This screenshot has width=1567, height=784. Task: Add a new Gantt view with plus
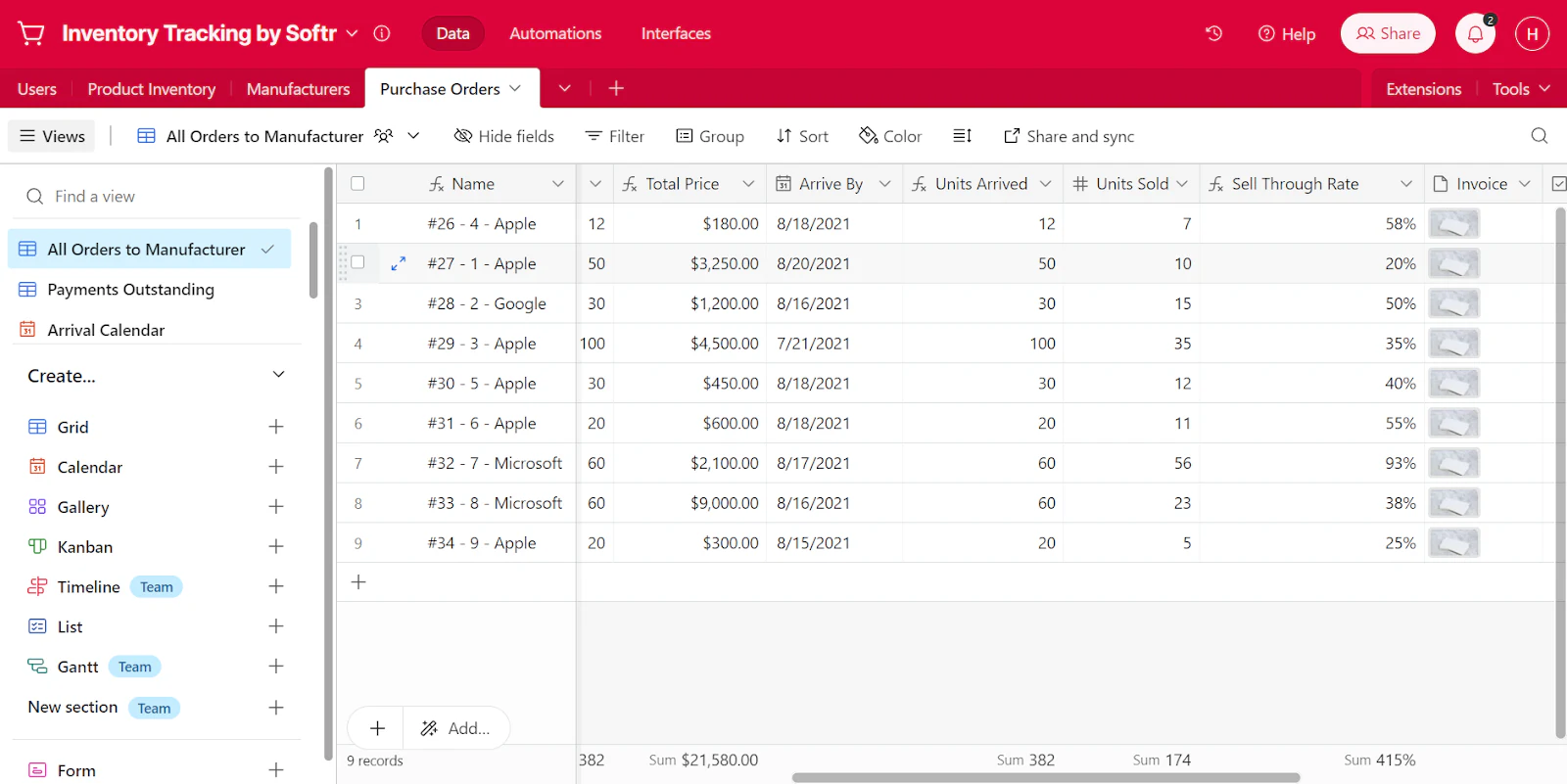(x=276, y=667)
